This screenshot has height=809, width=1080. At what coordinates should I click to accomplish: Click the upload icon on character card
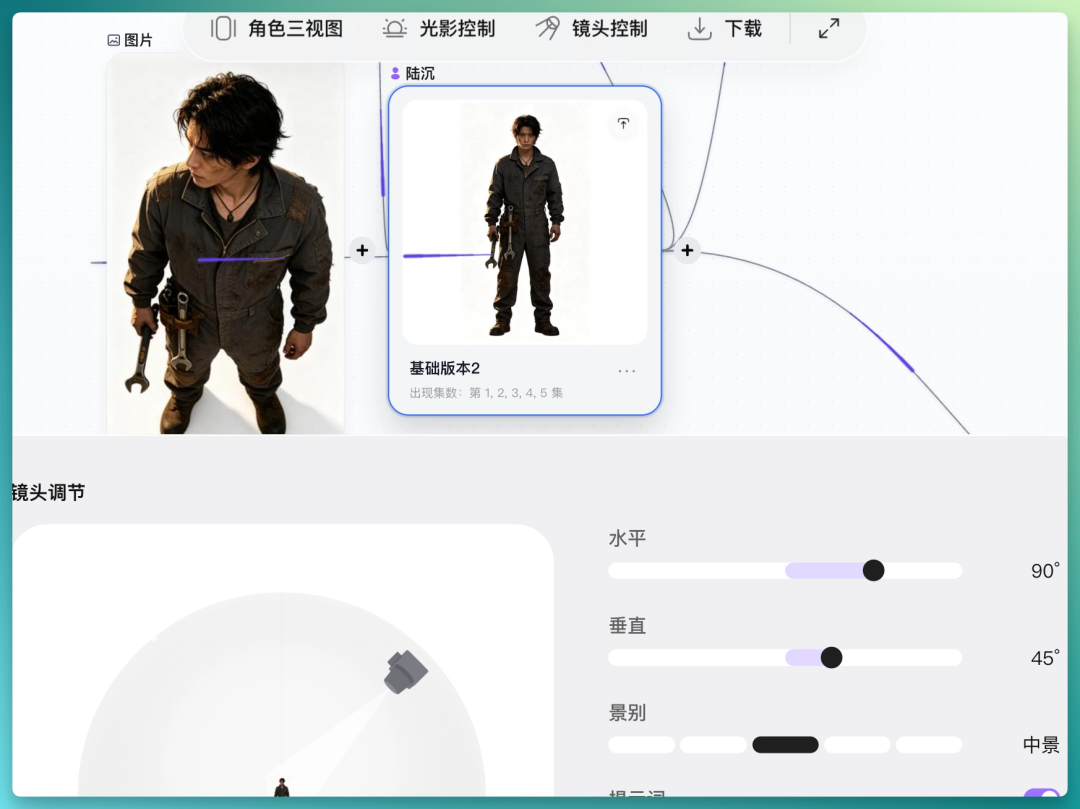pyautogui.click(x=623, y=124)
